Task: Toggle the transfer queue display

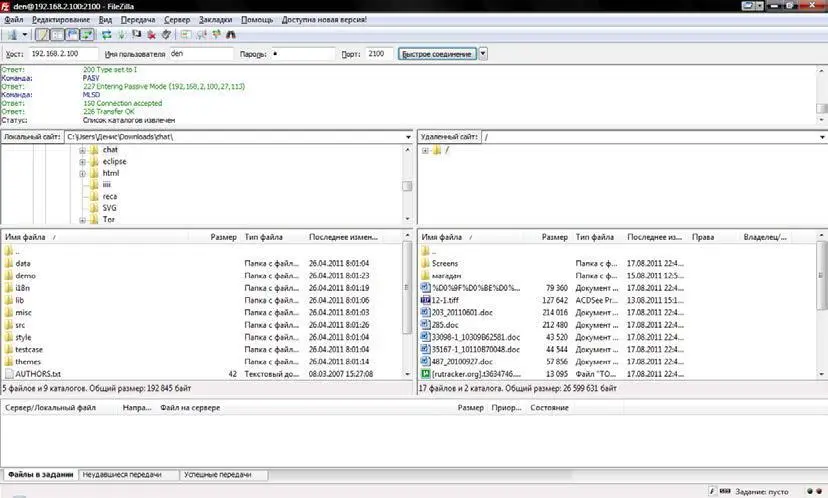Action: [87, 35]
